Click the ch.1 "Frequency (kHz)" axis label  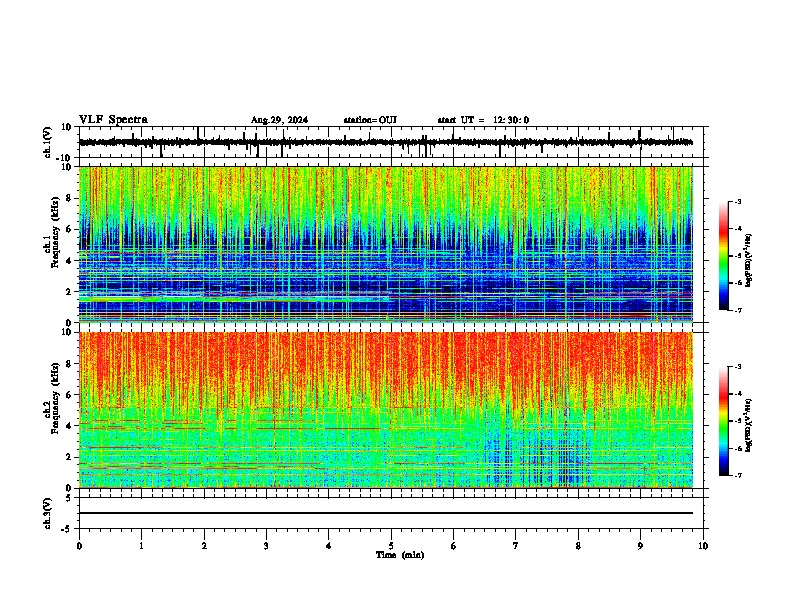[54, 233]
